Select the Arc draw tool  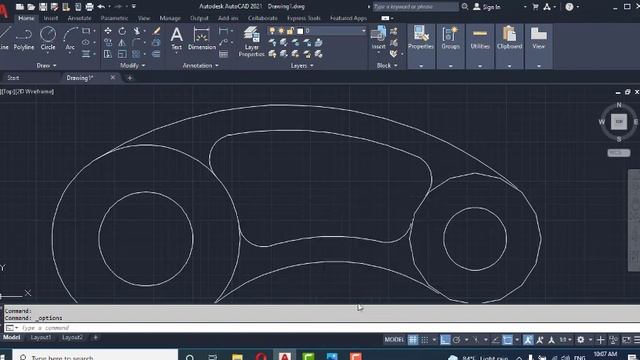click(70, 39)
